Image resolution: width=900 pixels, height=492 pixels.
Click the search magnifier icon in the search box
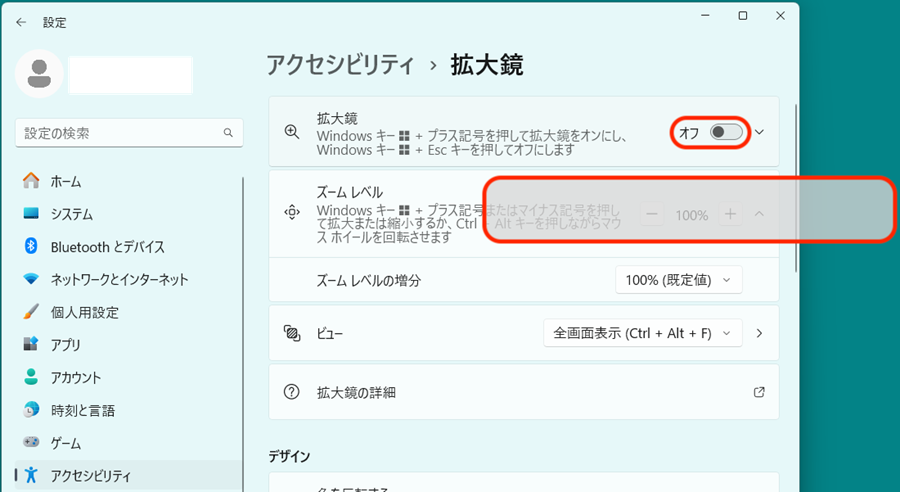click(x=229, y=133)
